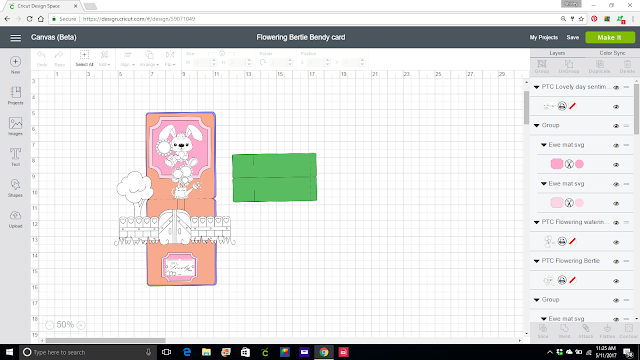Click the browser Back button

click(7, 19)
